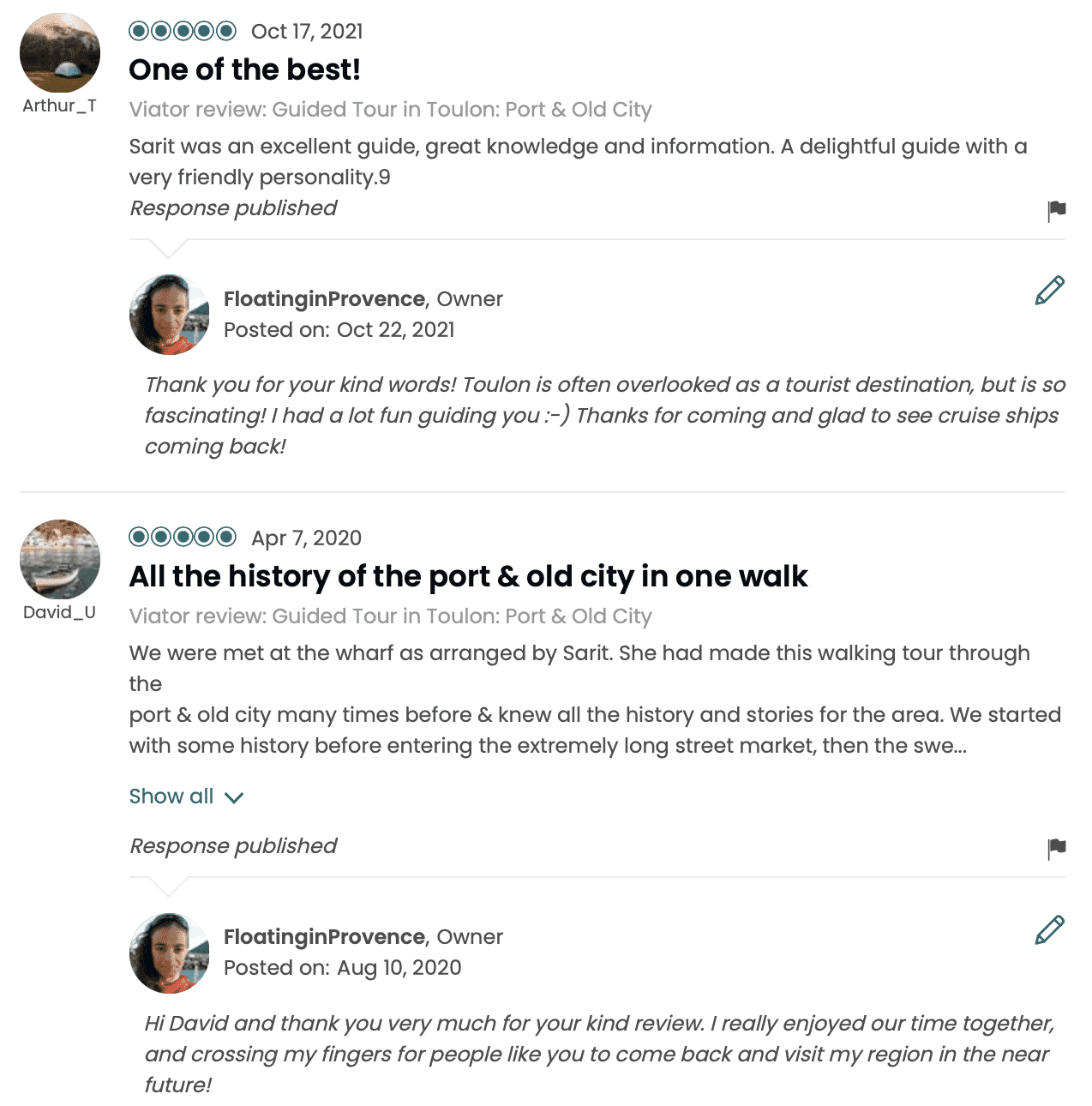Click FloatinginProvence name in second response
1092x1106 pixels.
(324, 937)
